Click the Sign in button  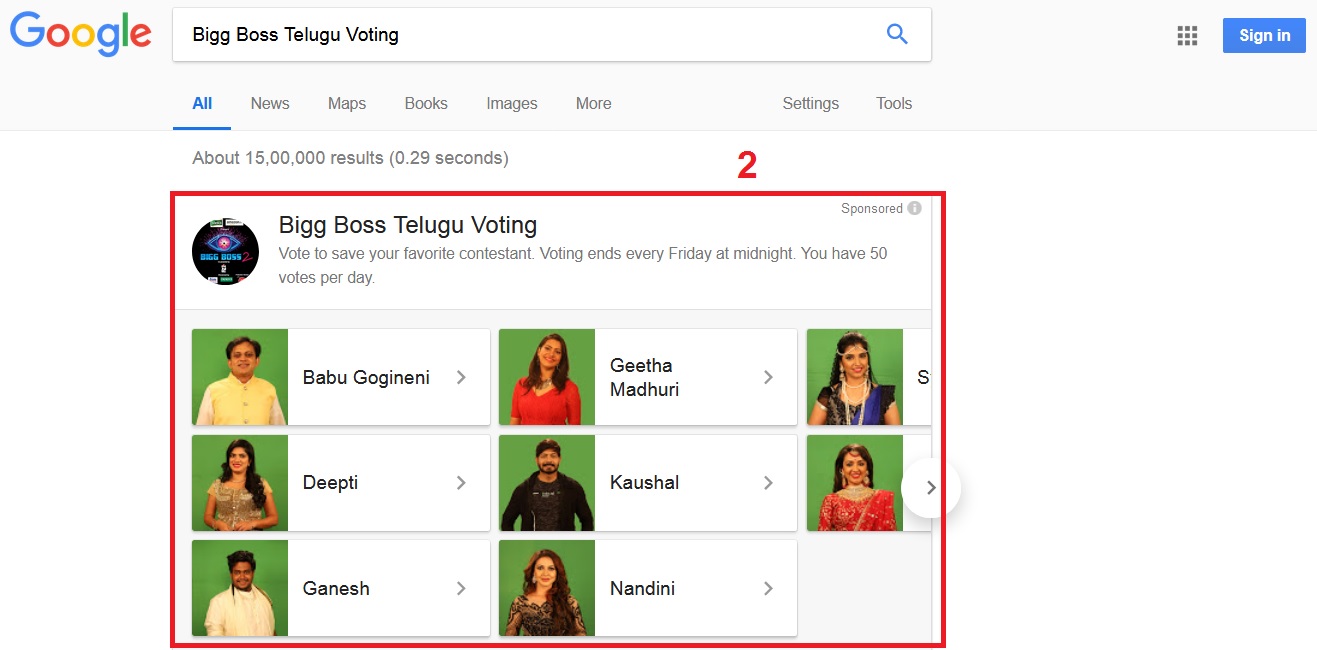coord(1264,36)
